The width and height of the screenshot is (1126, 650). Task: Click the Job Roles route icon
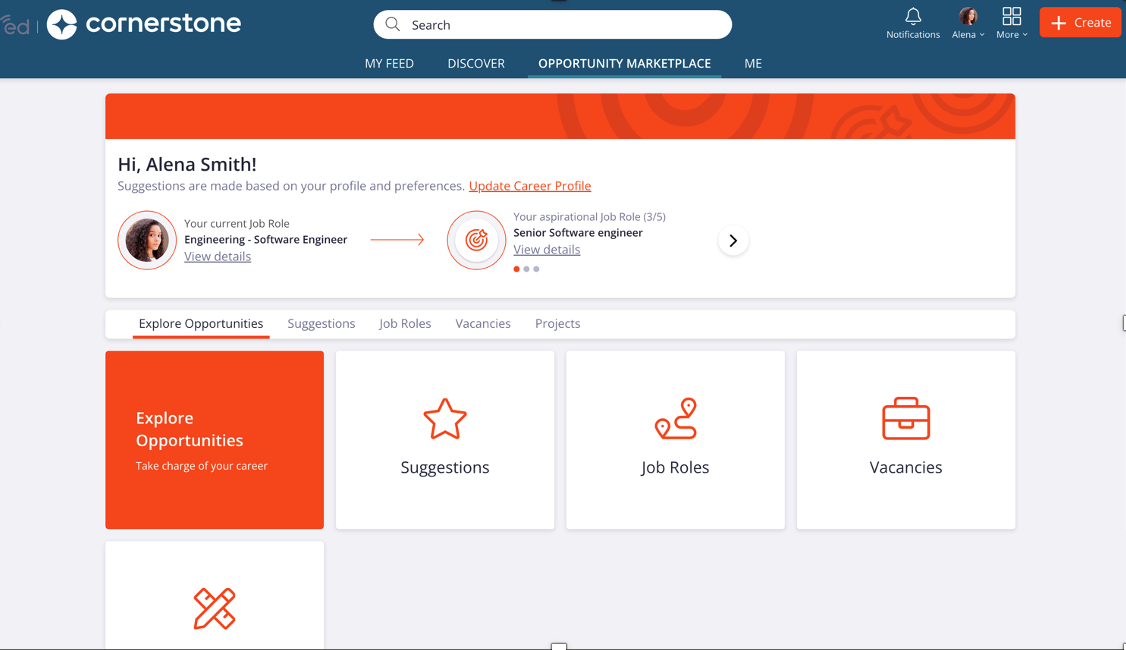click(675, 419)
